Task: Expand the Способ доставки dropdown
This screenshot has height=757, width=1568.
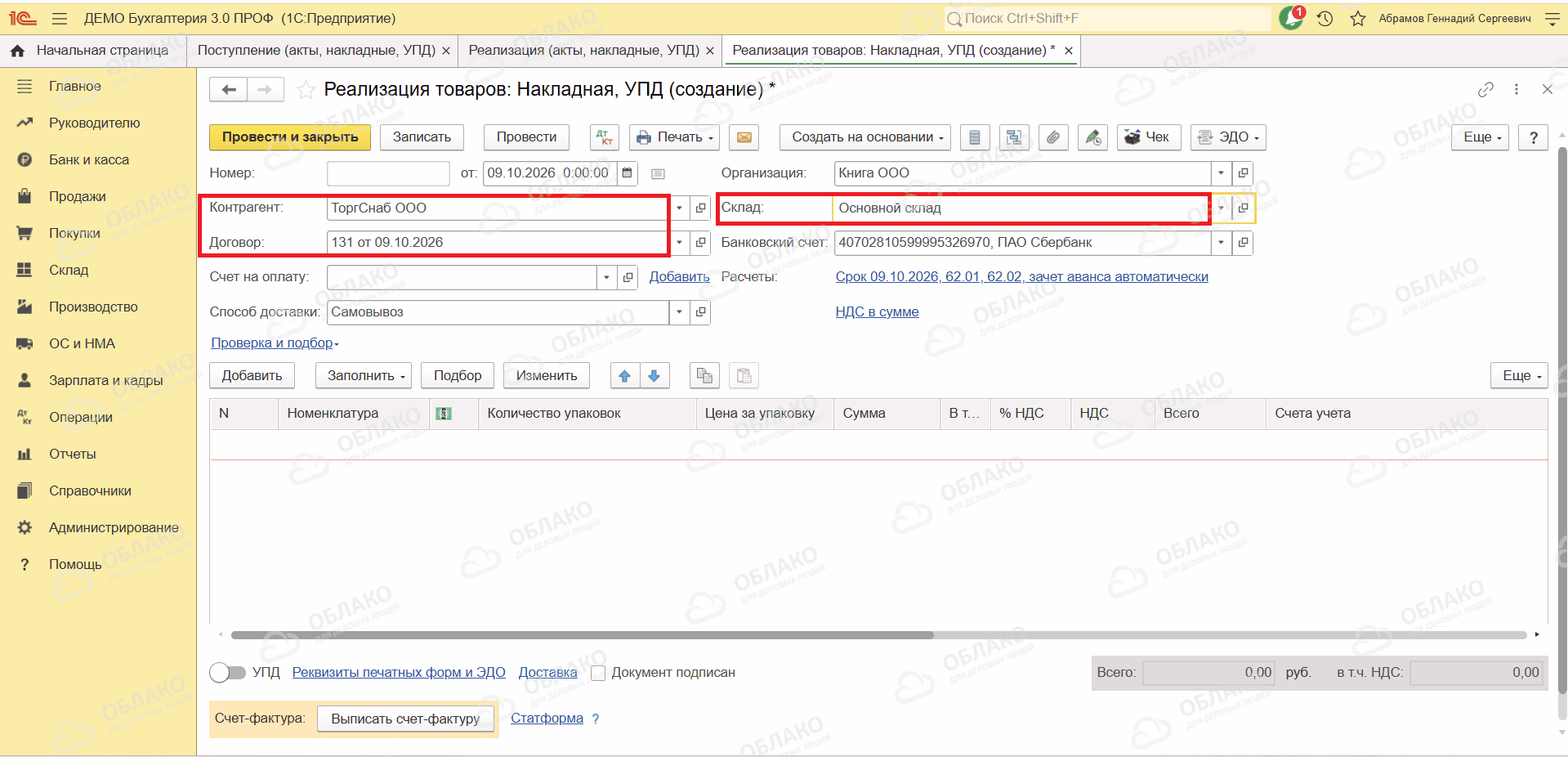Action: (679, 312)
